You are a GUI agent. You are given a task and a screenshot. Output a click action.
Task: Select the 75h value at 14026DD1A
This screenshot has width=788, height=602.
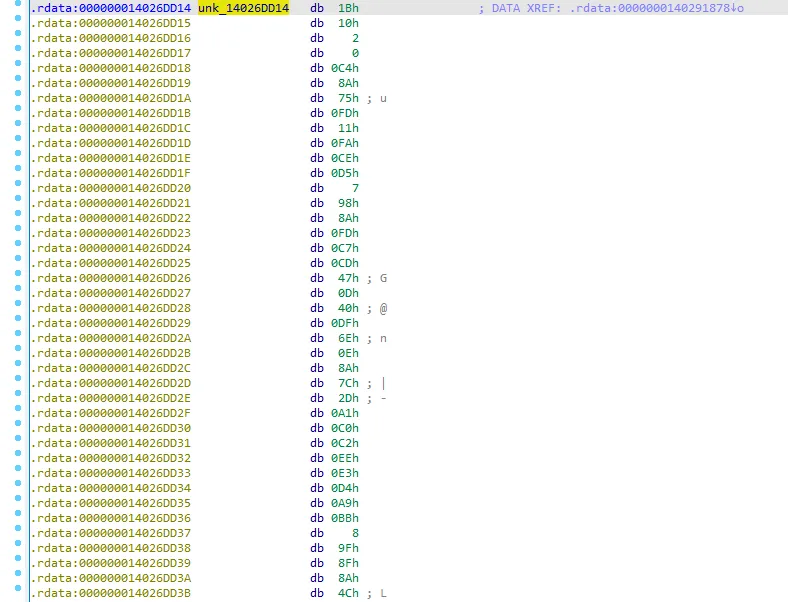pyautogui.click(x=349, y=98)
